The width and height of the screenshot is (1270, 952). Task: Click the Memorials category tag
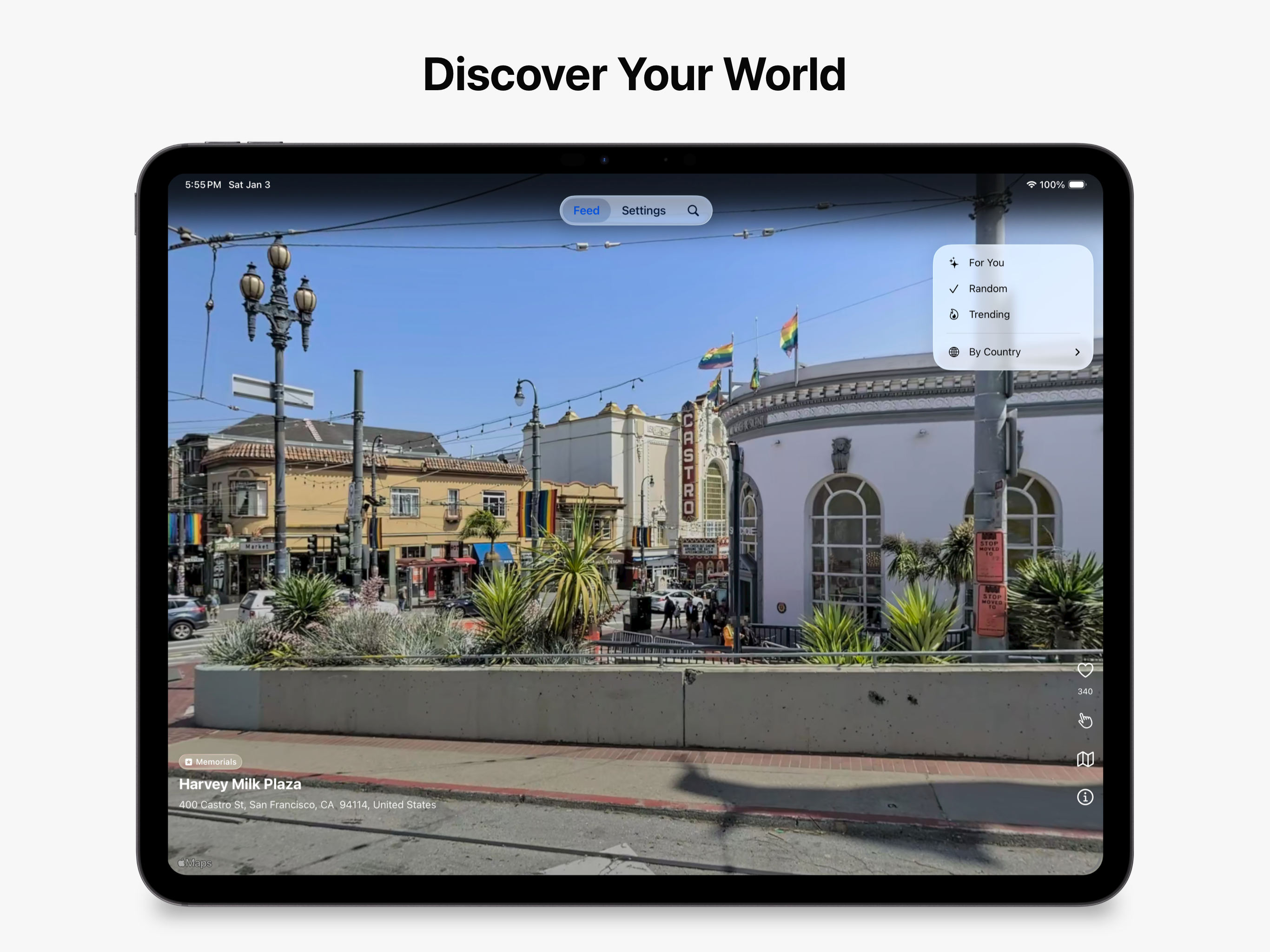(210, 761)
